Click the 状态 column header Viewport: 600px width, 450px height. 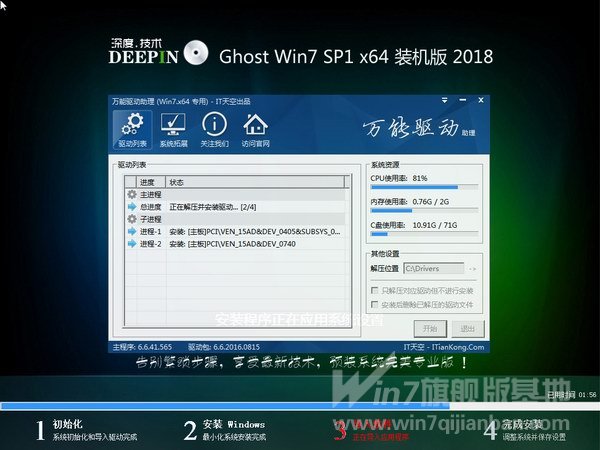pyautogui.click(x=255, y=182)
